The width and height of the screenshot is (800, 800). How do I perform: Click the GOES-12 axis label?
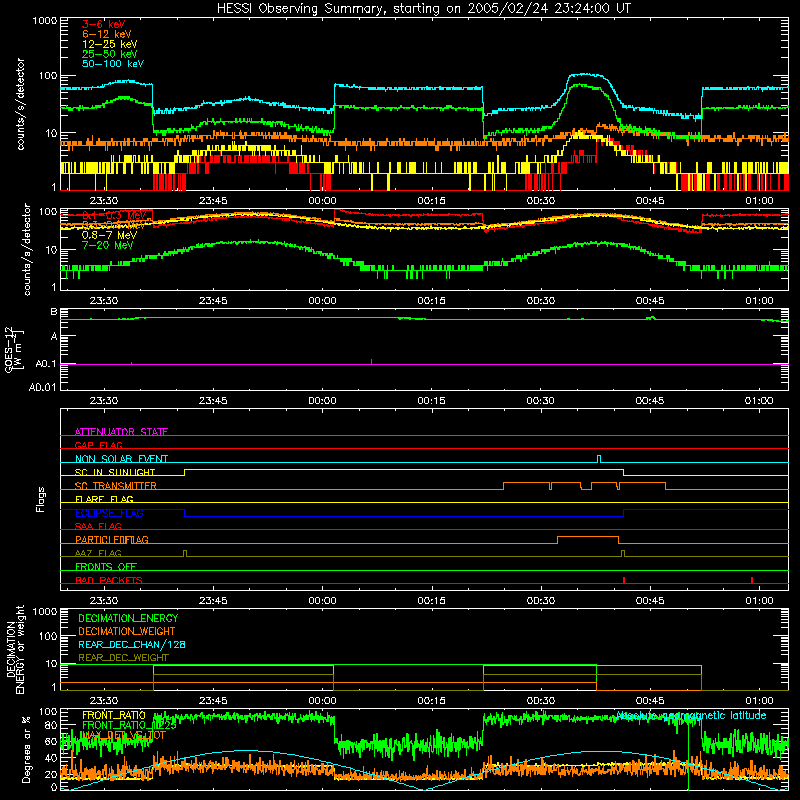click(14, 349)
